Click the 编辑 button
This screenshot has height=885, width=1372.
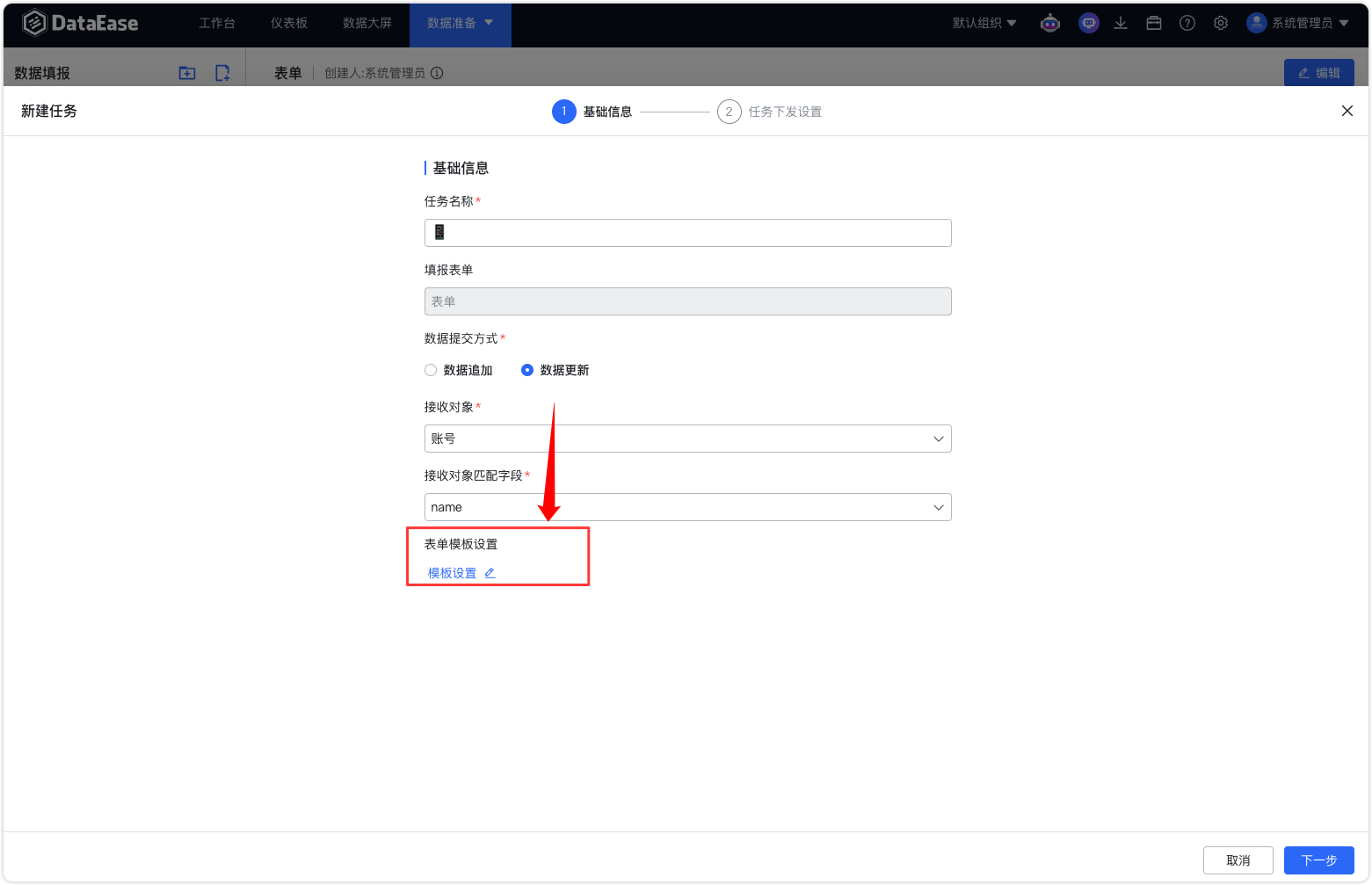1319,73
